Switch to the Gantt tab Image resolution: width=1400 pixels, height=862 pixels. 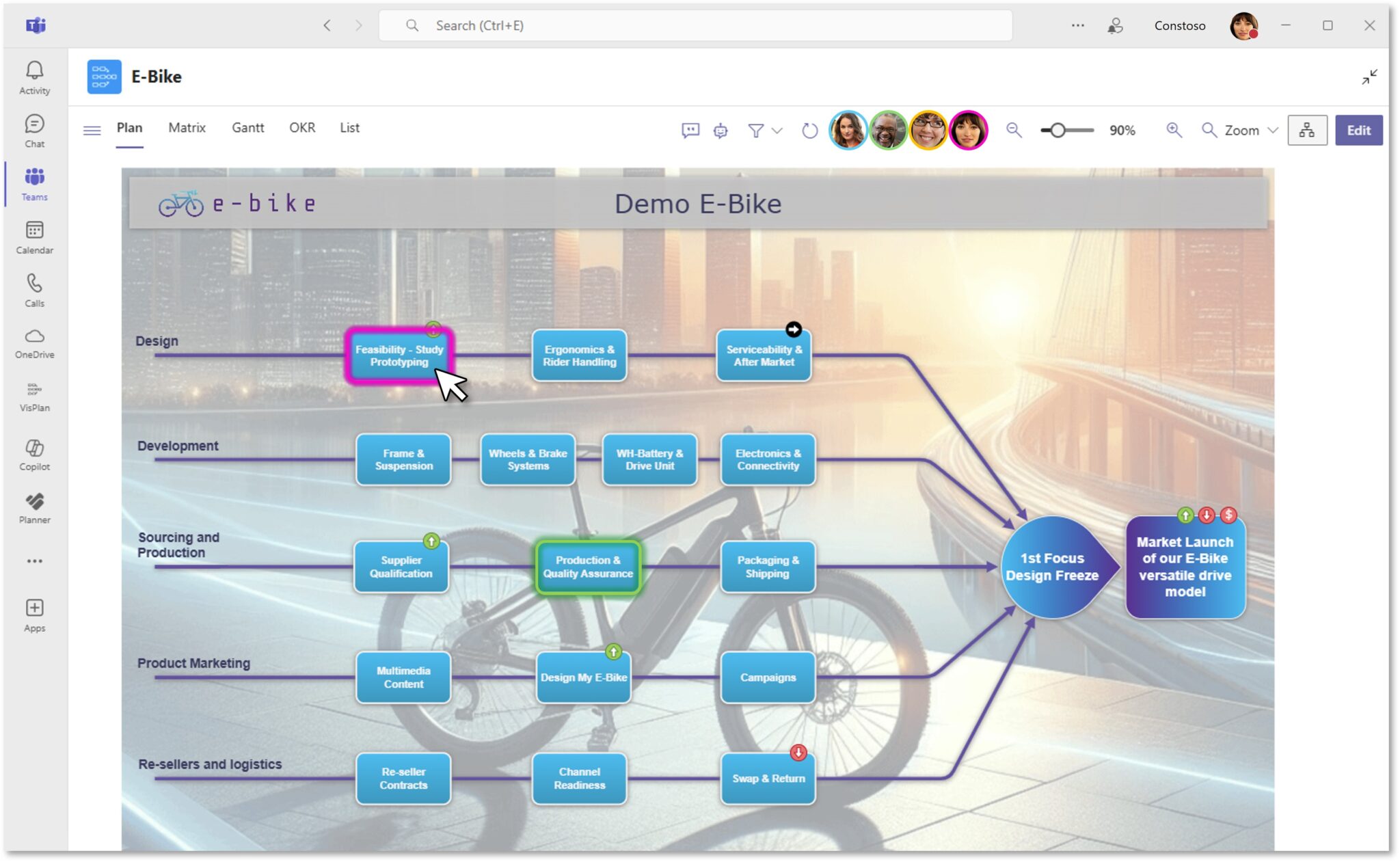pyautogui.click(x=247, y=128)
